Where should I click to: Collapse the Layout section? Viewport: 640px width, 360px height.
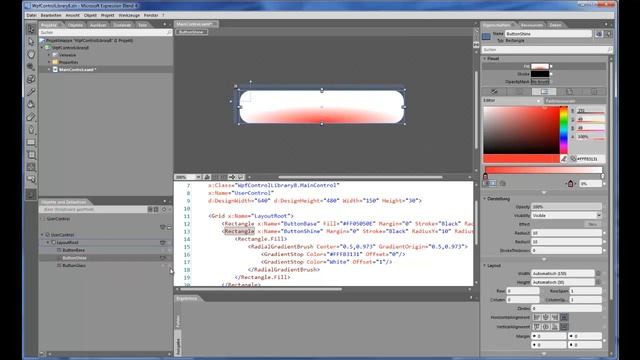(x=485, y=266)
